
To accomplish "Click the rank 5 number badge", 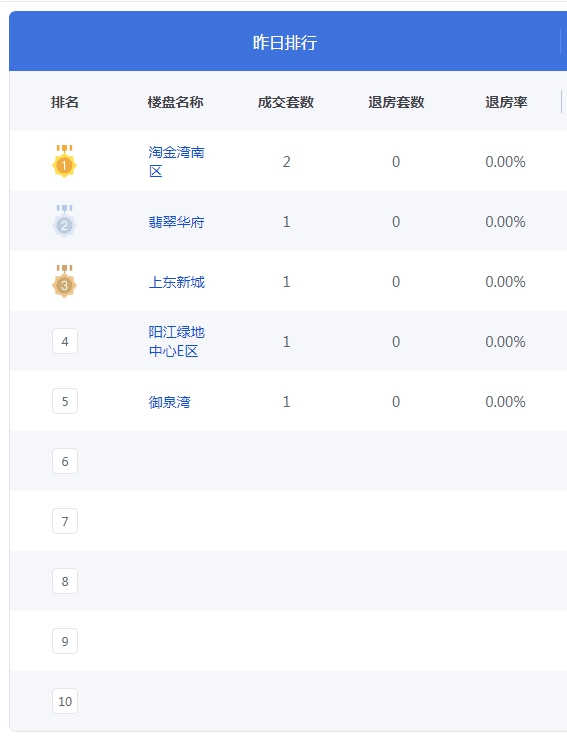I will click(65, 401).
